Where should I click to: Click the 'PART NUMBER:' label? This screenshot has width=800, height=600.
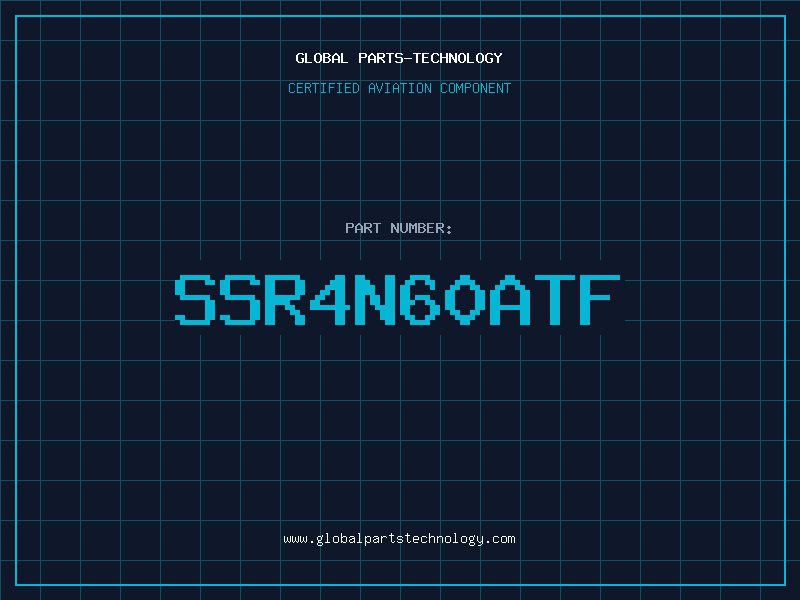(398, 228)
